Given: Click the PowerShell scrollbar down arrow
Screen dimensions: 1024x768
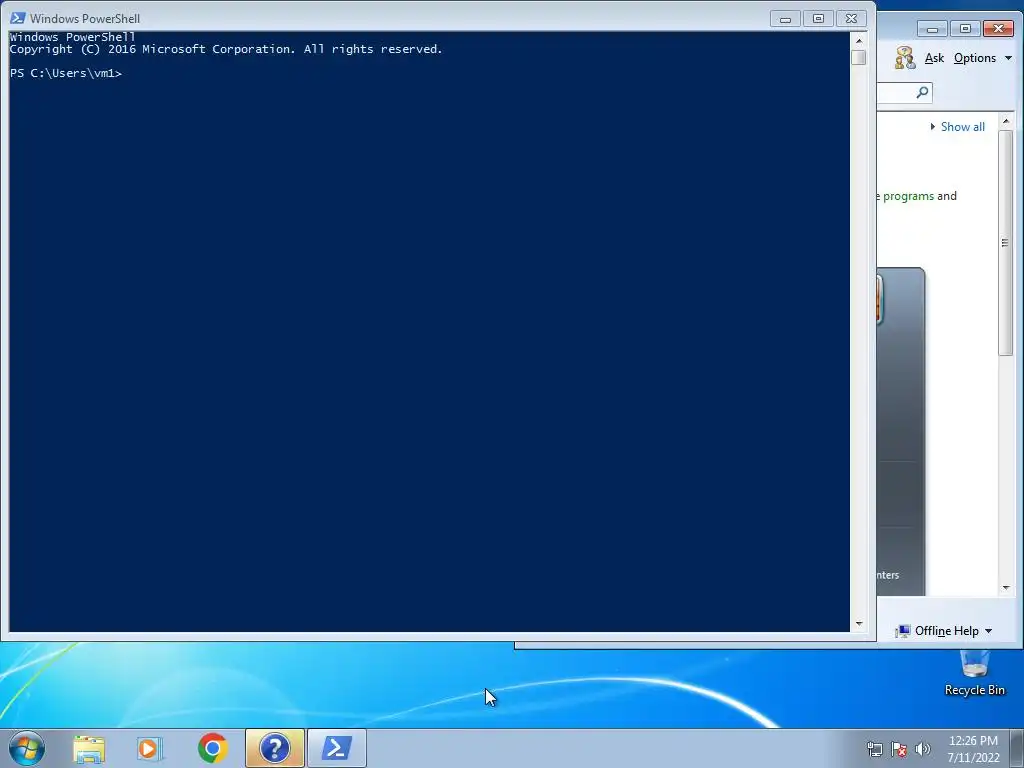Looking at the screenshot, I should click(859, 624).
